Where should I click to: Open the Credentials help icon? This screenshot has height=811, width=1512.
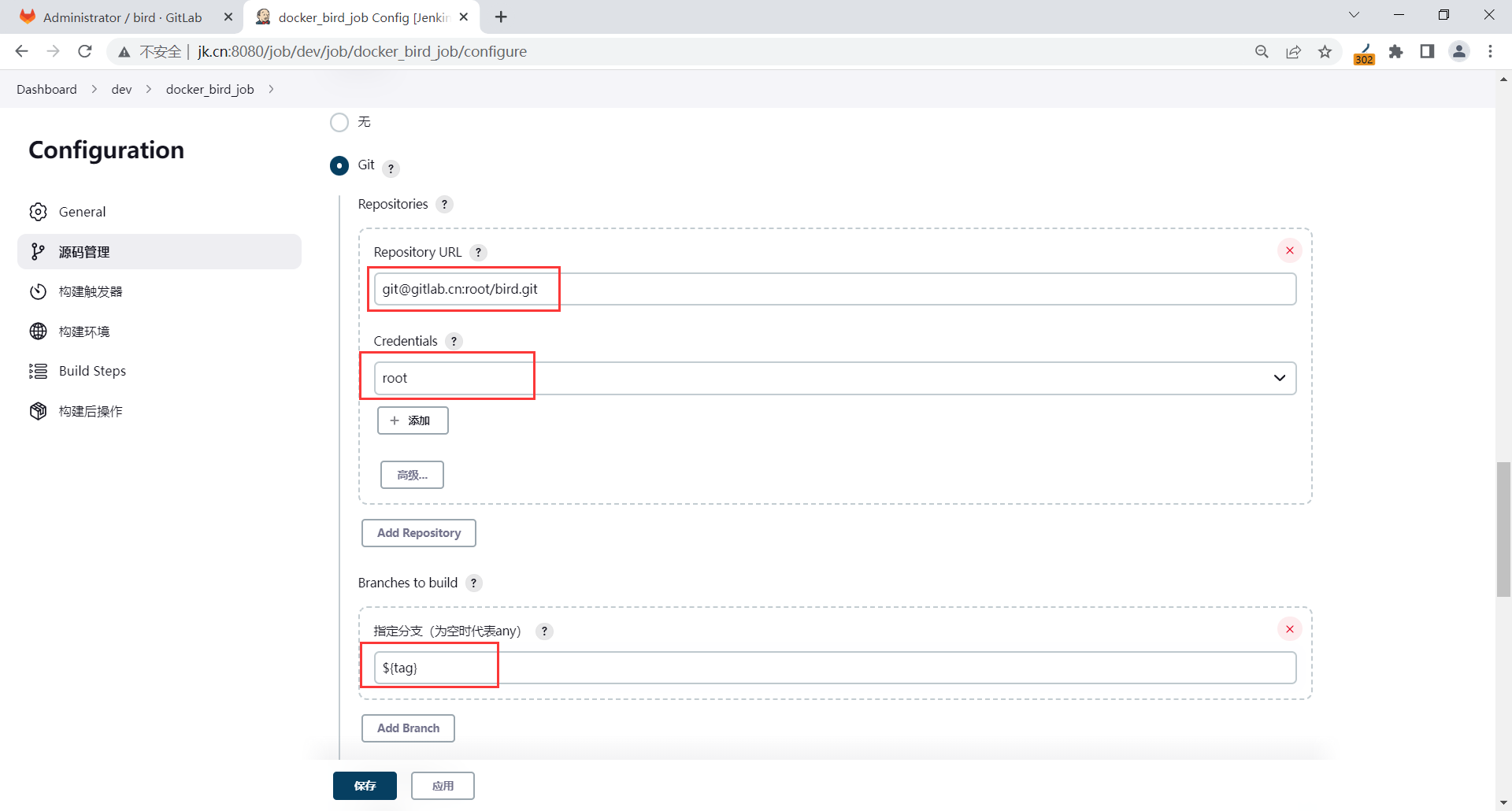pyautogui.click(x=454, y=342)
